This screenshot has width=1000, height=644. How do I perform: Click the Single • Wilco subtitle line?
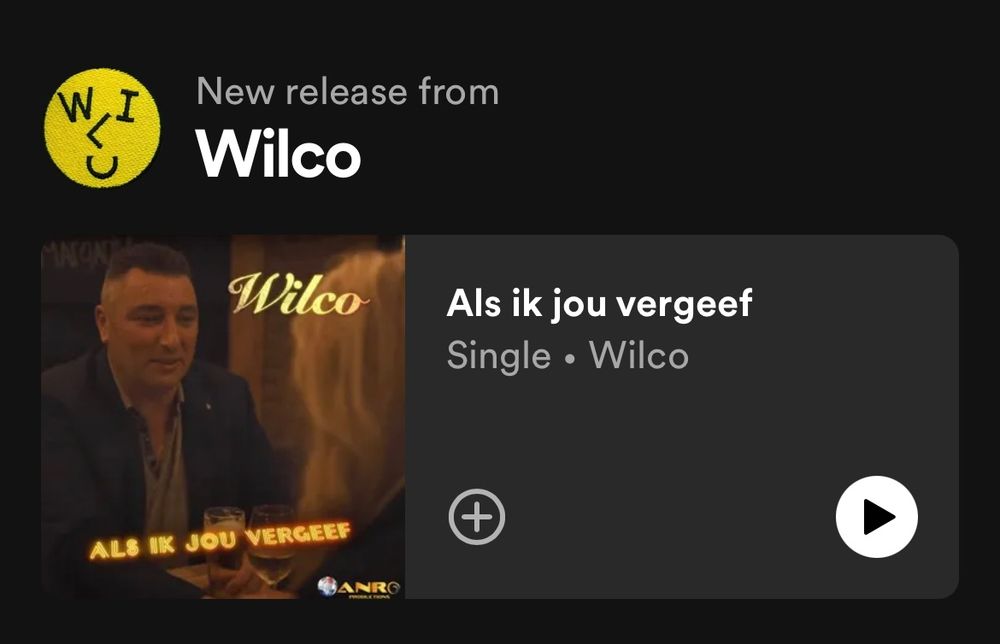coord(568,355)
